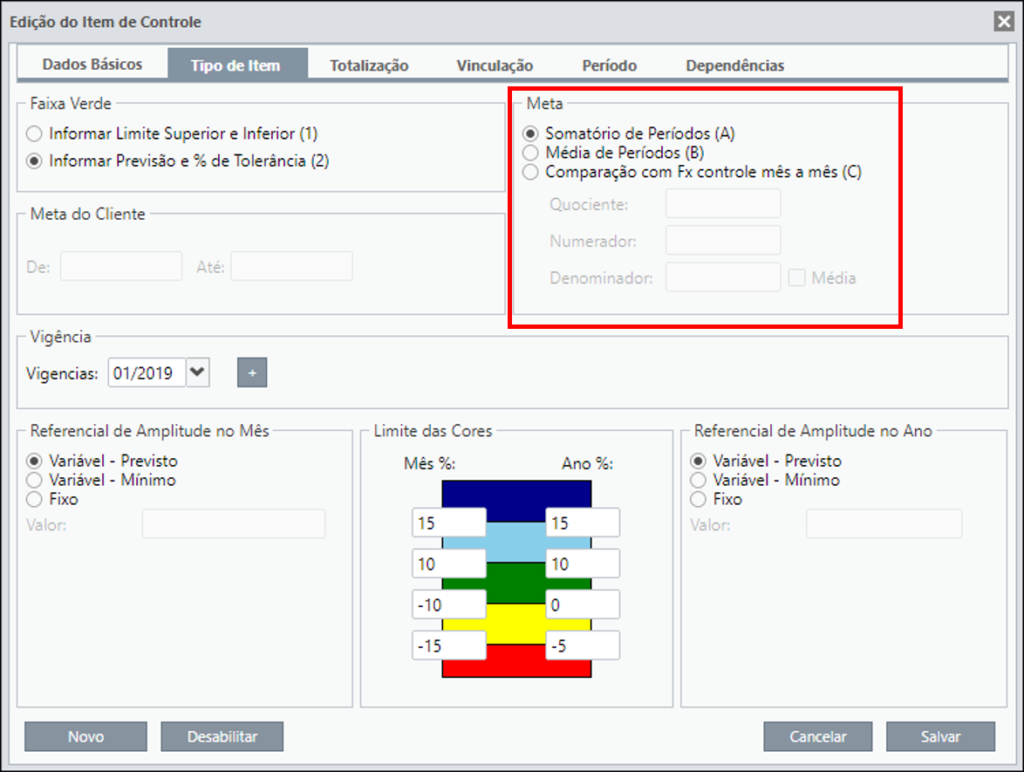This screenshot has width=1024, height=772.
Task: Select Variável - Previsto in Amplitude no Mês
Action: pos(102,460)
